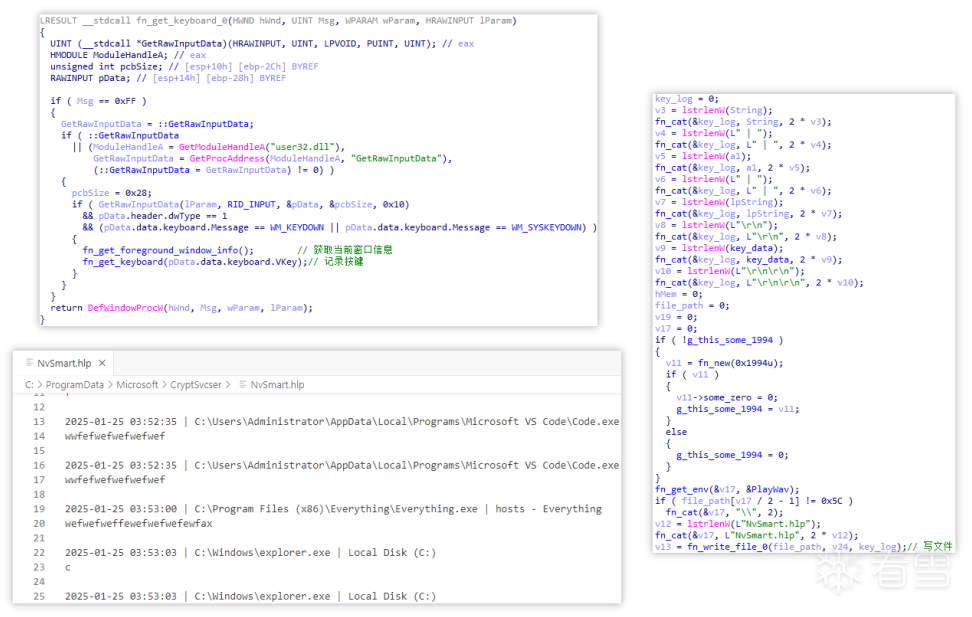The width and height of the screenshot is (972, 617).
Task: Click line number 19 in the gutter
Action: point(39,509)
